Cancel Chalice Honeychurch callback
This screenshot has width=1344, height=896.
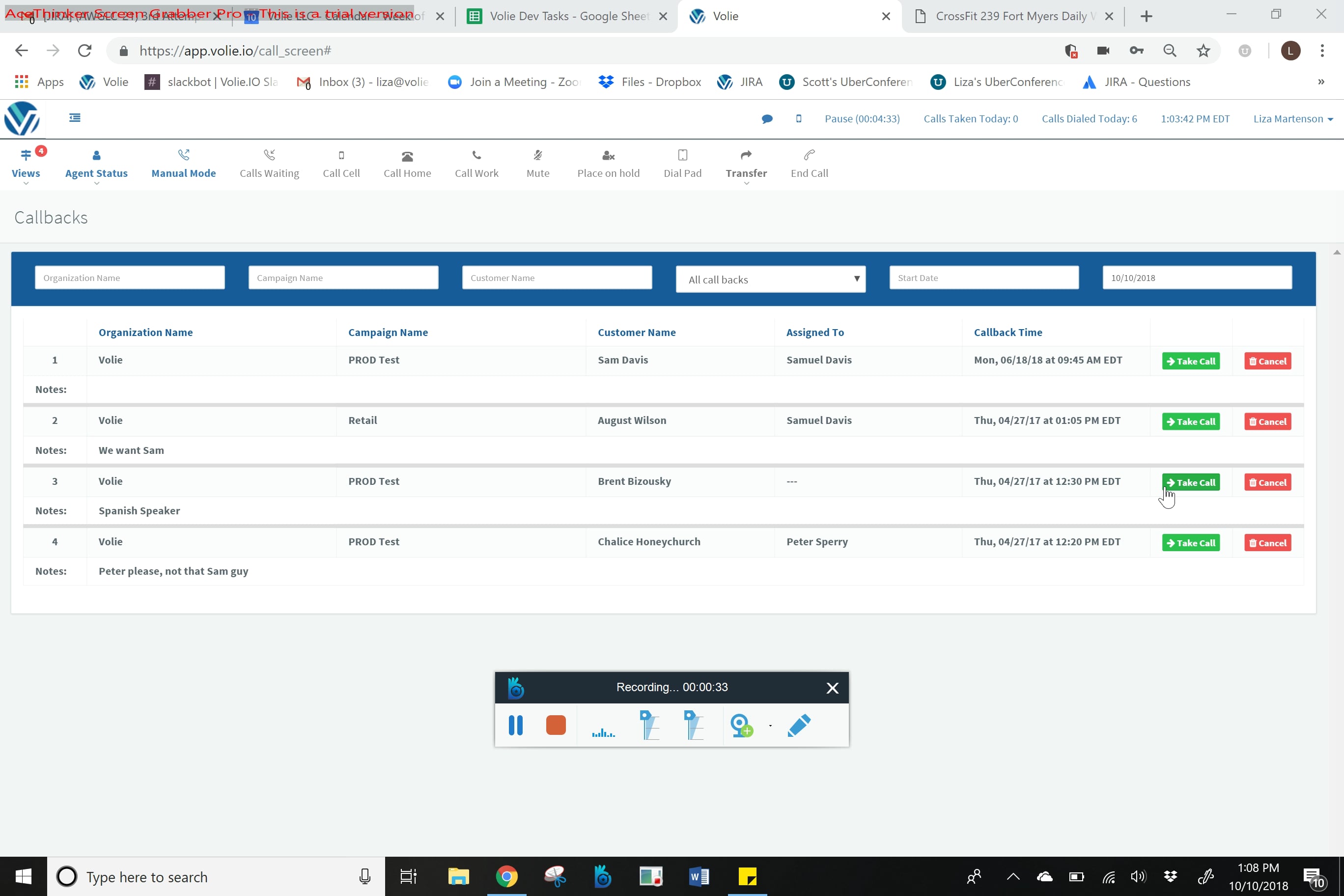click(x=1267, y=543)
